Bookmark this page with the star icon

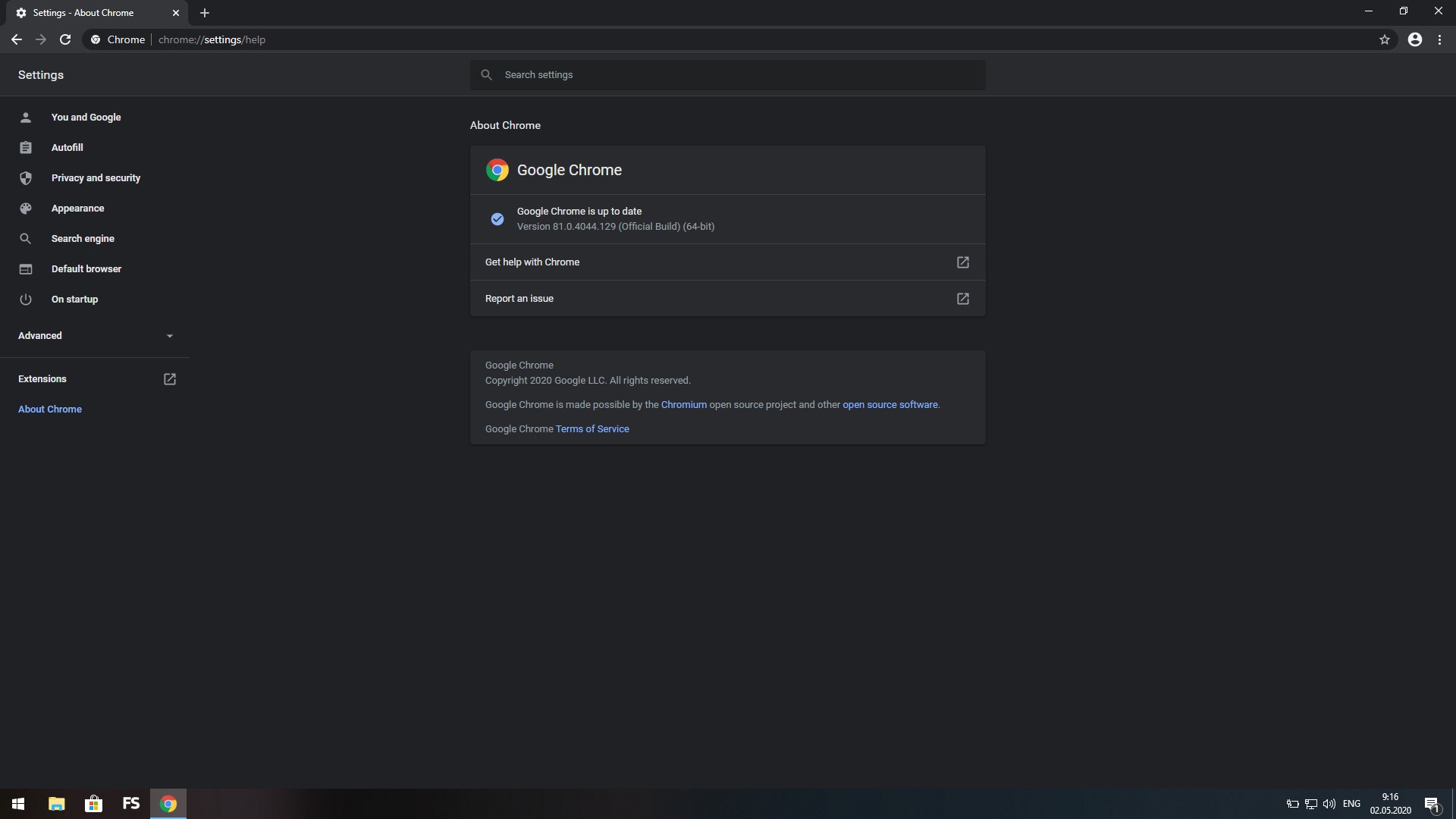pos(1385,39)
